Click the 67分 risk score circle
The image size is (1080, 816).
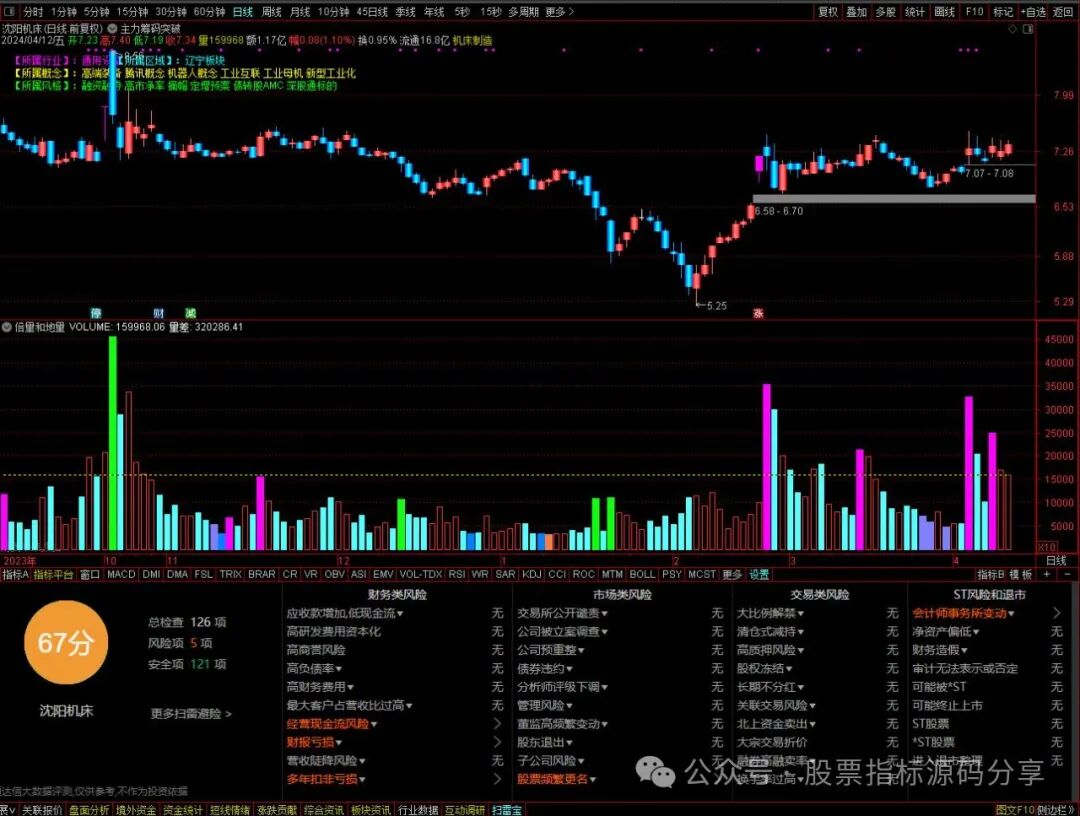65,642
